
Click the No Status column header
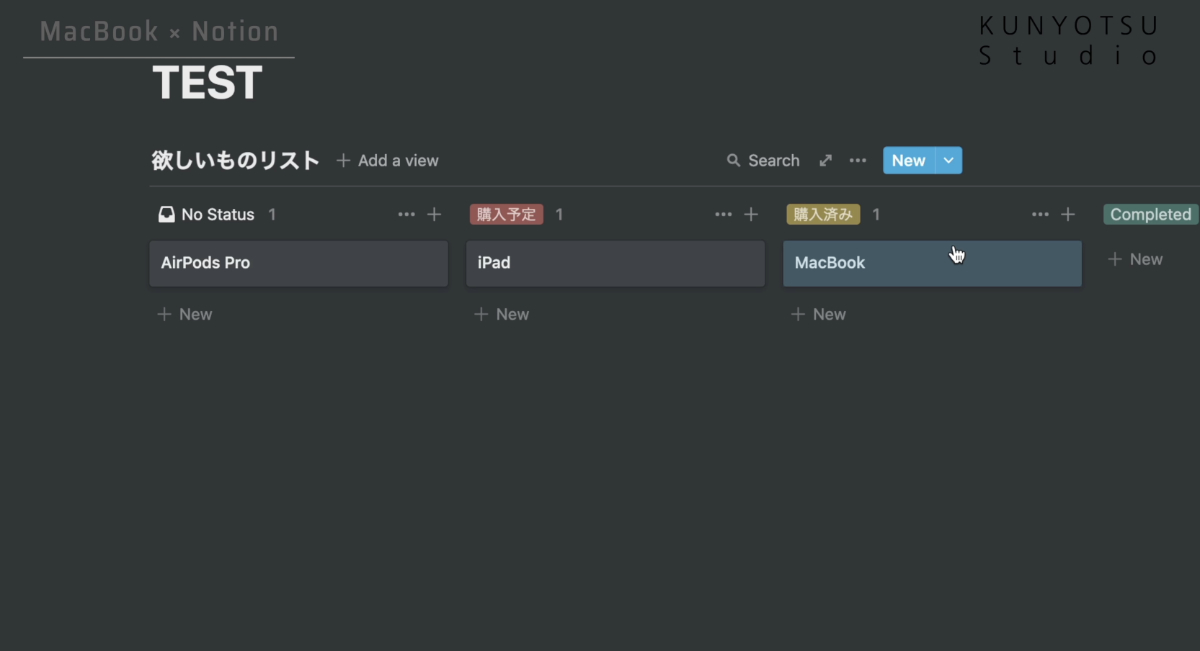point(207,214)
